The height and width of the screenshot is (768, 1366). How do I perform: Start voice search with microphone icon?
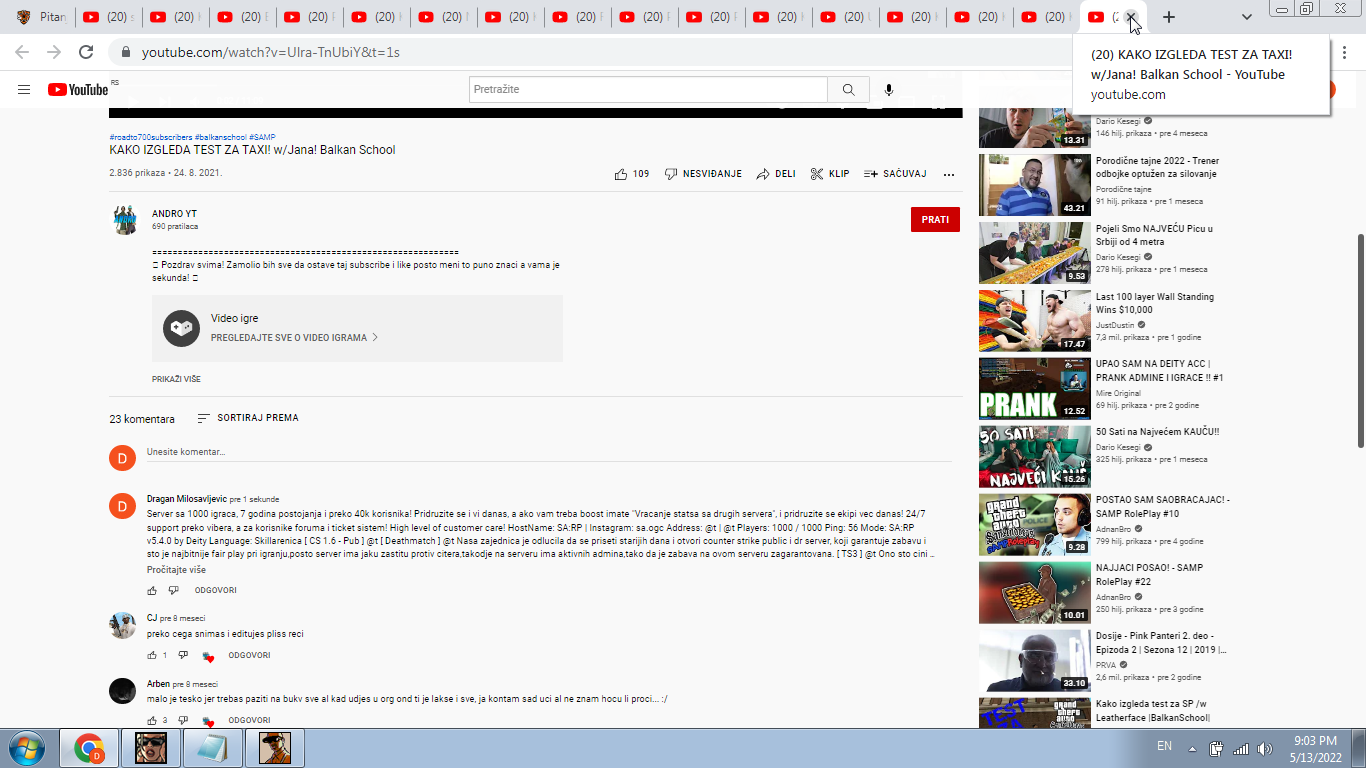pyautogui.click(x=889, y=90)
